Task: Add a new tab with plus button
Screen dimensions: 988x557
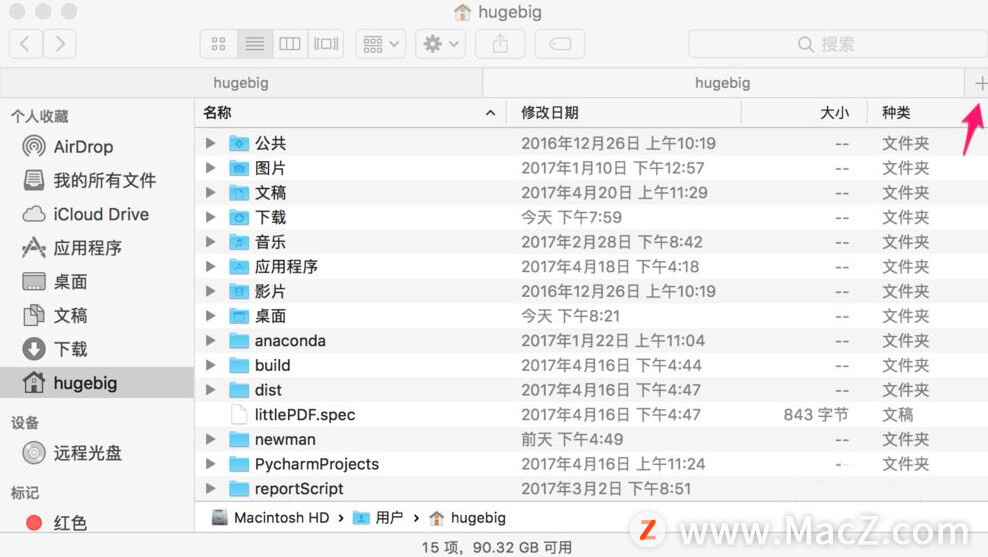Action: tap(980, 83)
